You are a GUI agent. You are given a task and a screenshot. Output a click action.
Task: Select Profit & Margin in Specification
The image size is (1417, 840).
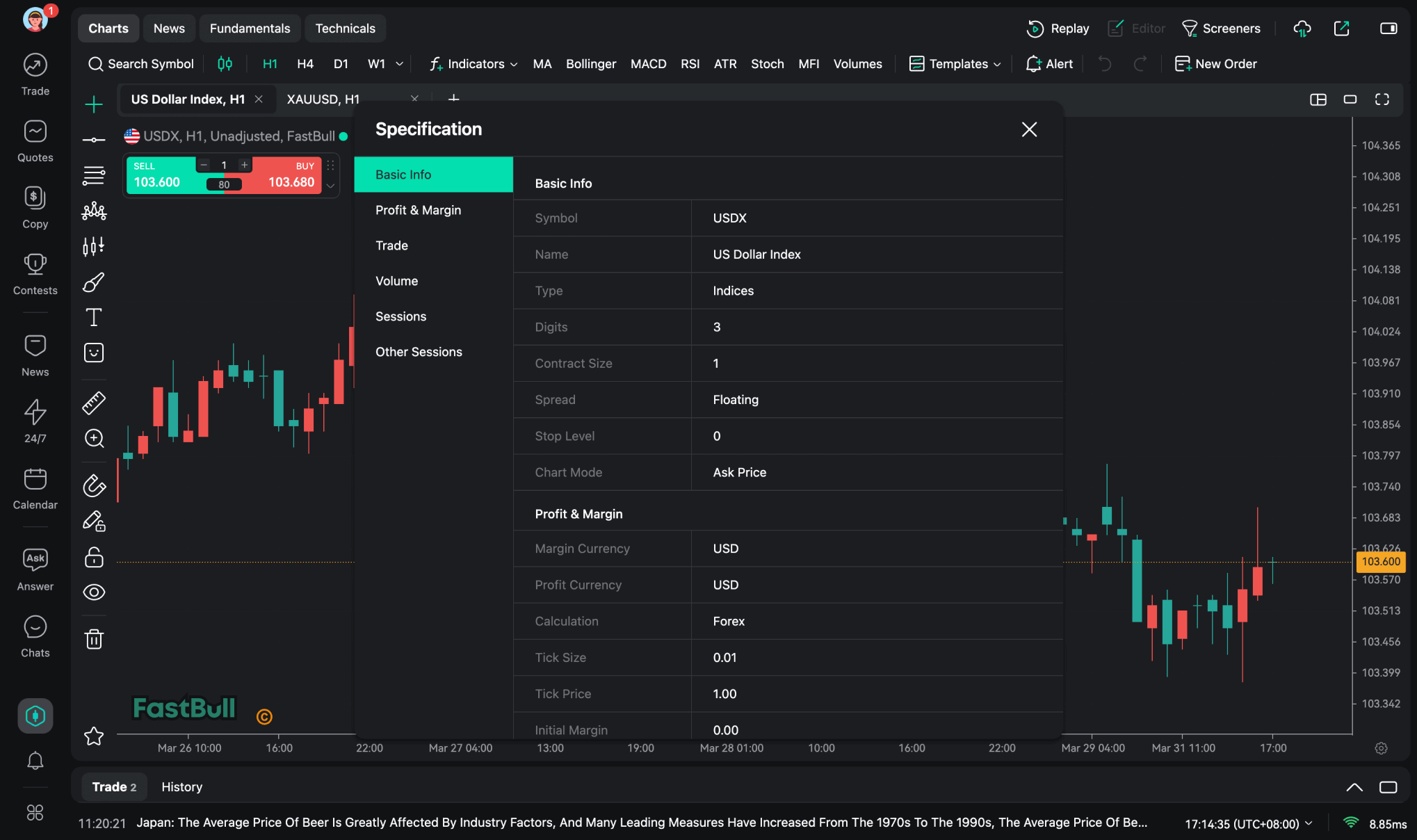click(419, 210)
